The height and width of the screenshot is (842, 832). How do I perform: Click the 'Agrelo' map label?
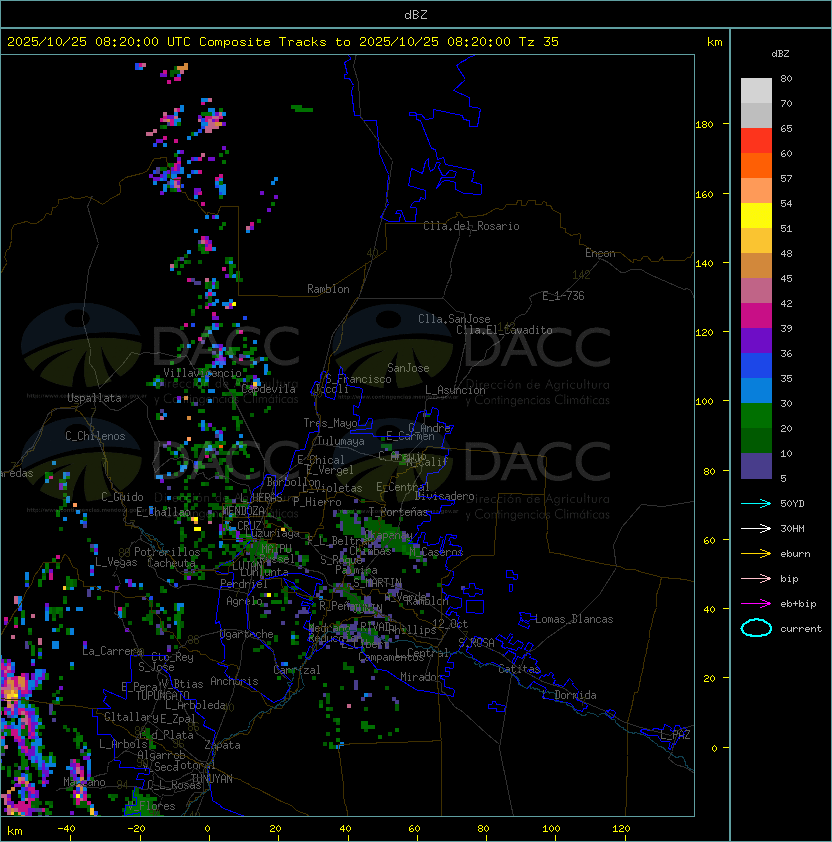coord(244,601)
